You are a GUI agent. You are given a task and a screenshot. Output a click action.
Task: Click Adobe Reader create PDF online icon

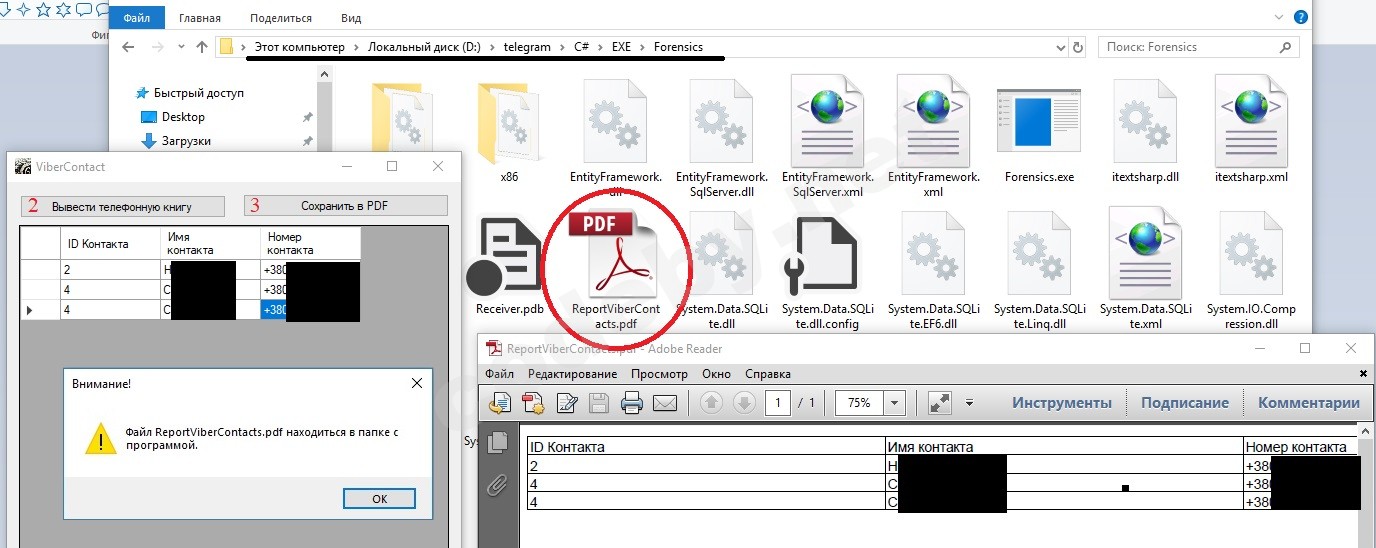click(x=500, y=403)
